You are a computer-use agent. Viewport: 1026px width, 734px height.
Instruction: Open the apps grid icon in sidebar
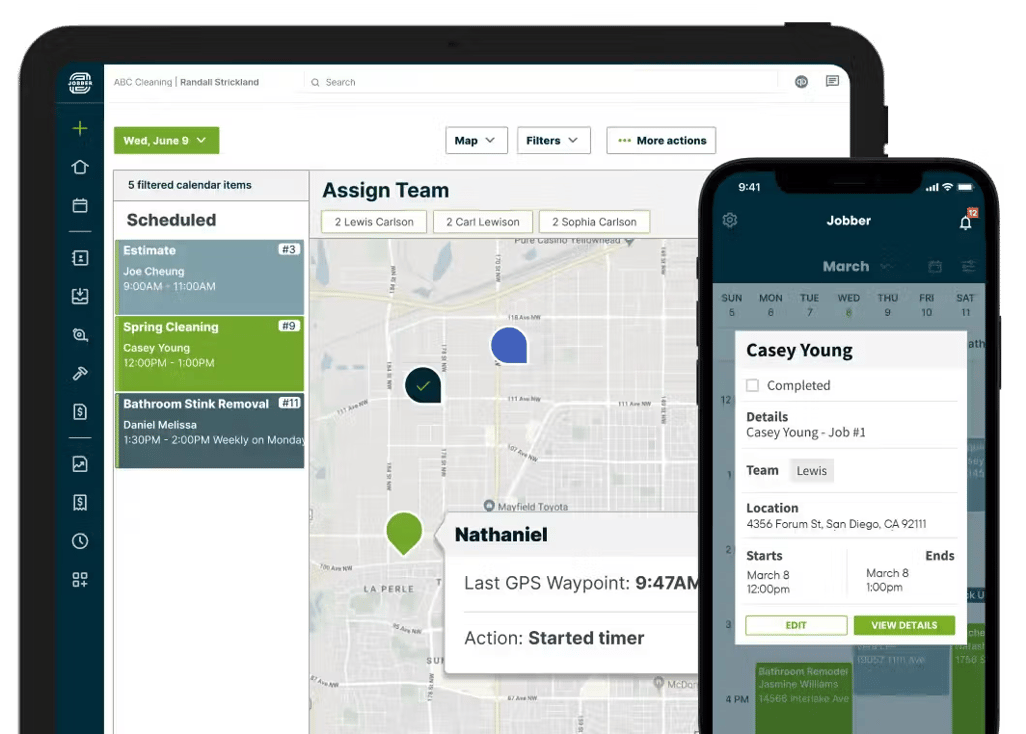80,580
